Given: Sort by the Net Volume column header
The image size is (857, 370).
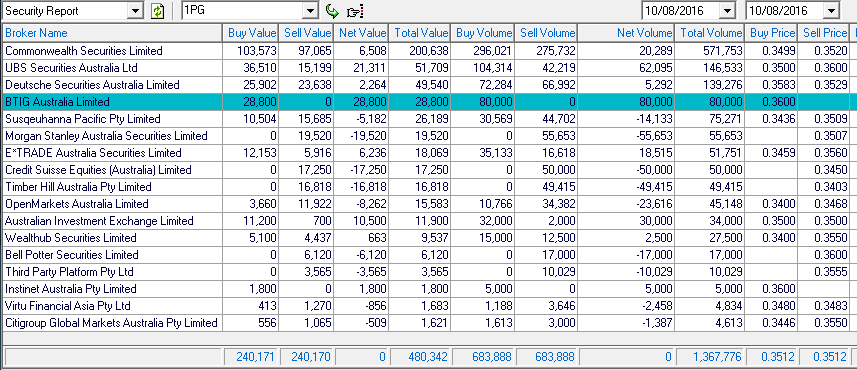Looking at the screenshot, I should tap(626, 33).
